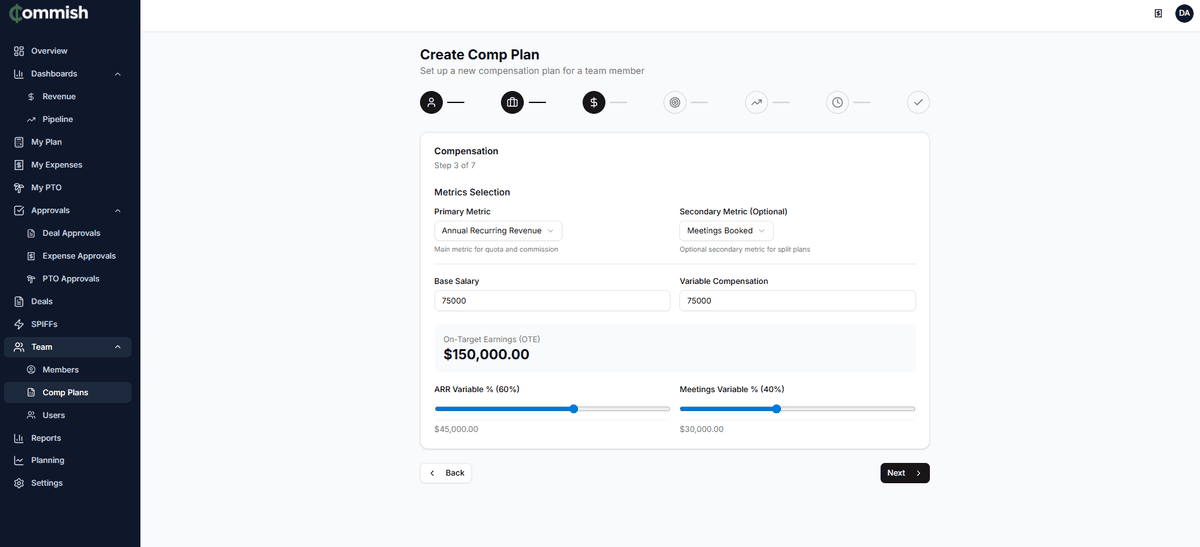Click the Team people icon

coord(19,347)
